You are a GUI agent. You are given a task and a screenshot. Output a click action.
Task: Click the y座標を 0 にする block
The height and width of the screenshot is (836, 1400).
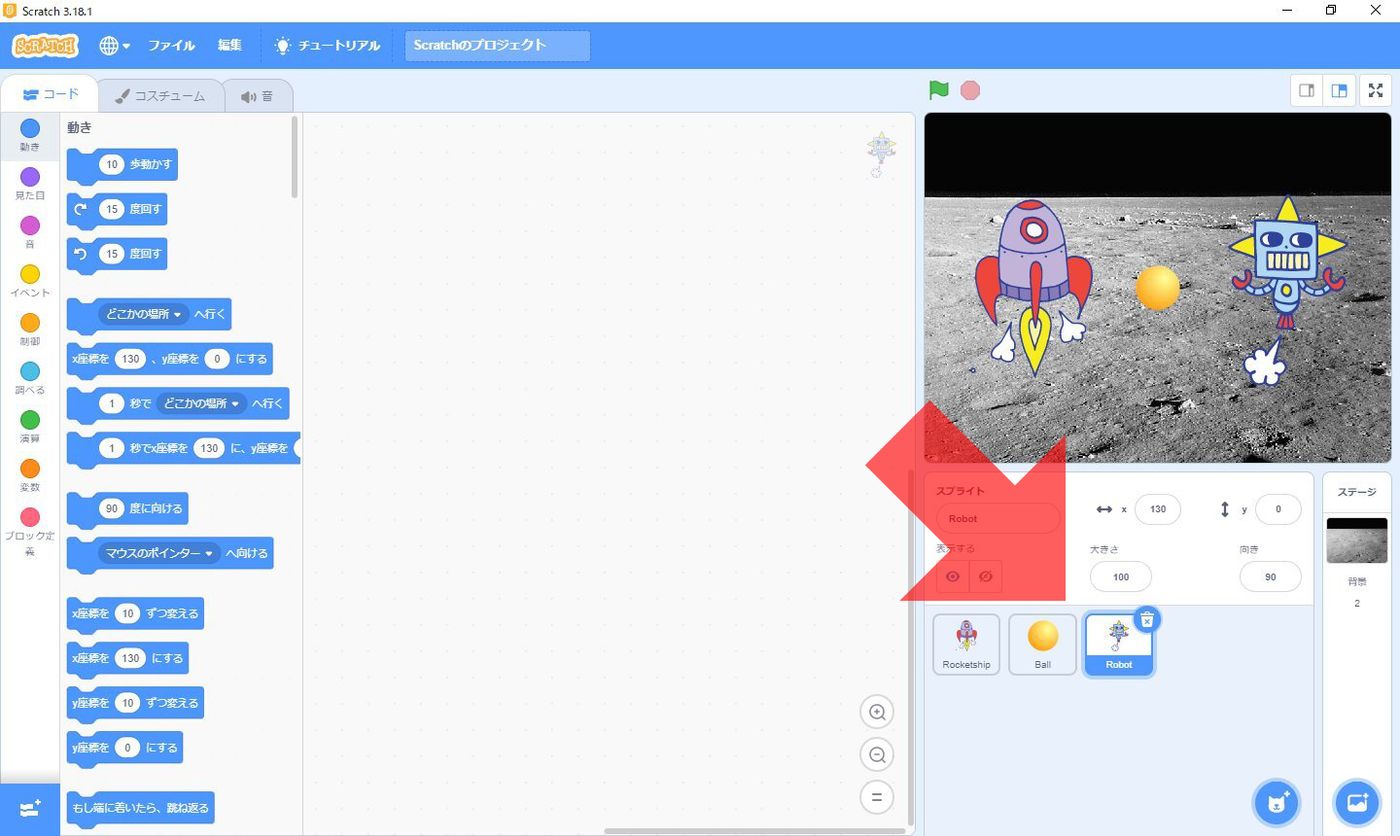(x=124, y=747)
